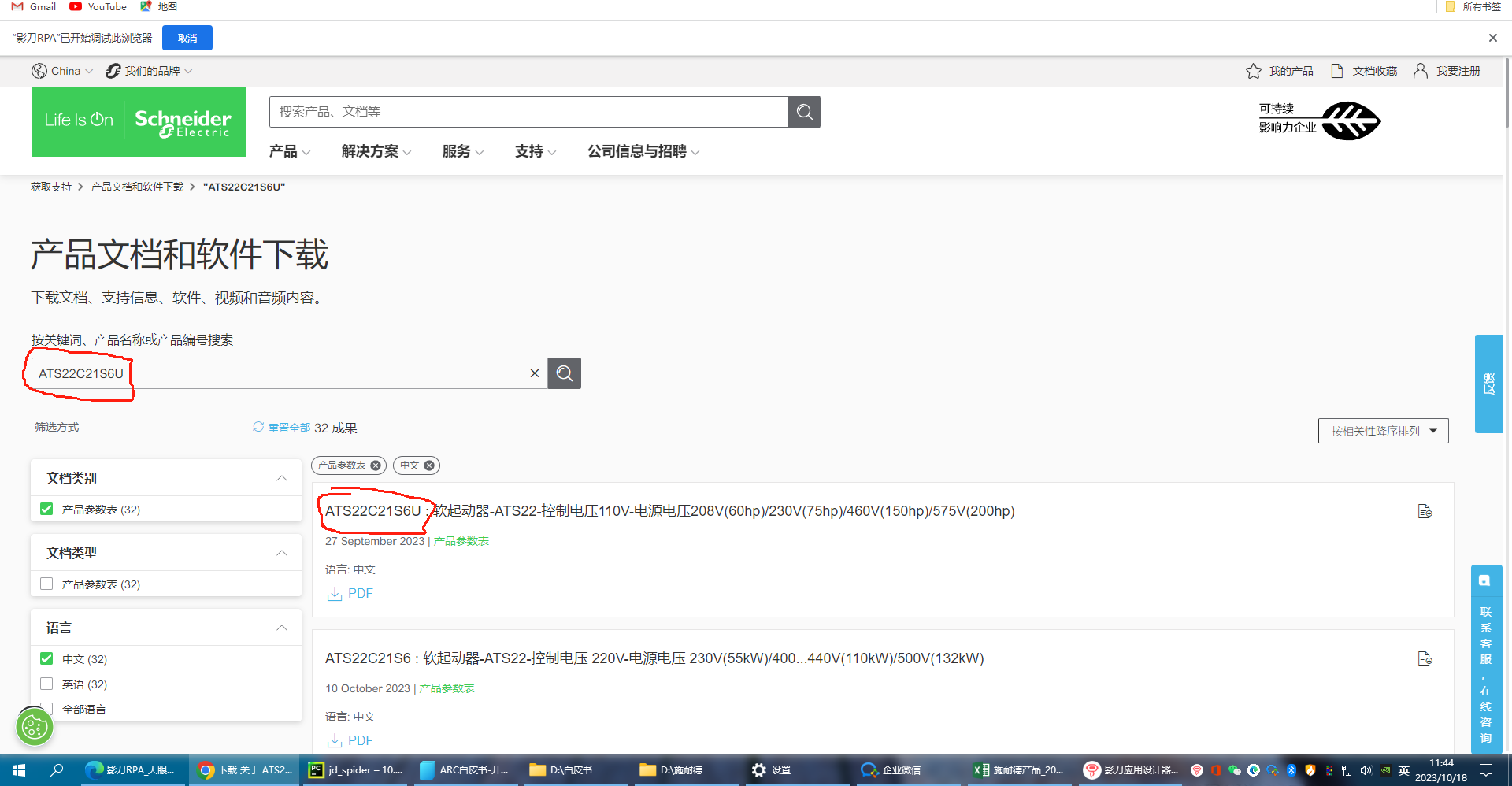Uncheck 产品参数表 under 文档类别
Screen dimensions: 1512x786
coord(46,509)
